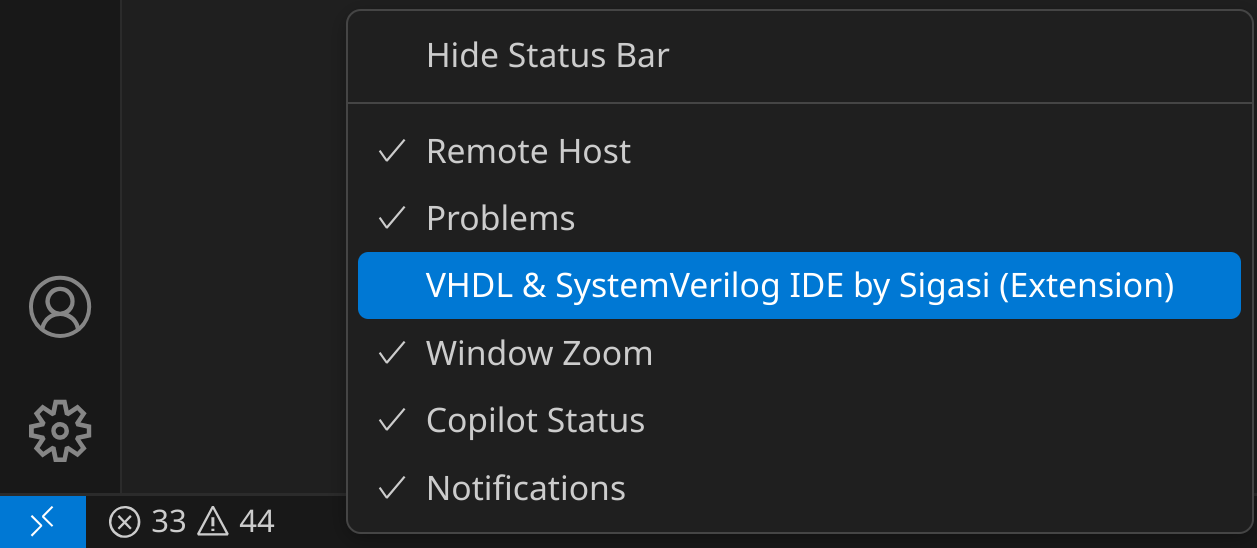
Task: Uncheck the Problems checkmark
Action: click(x=392, y=218)
